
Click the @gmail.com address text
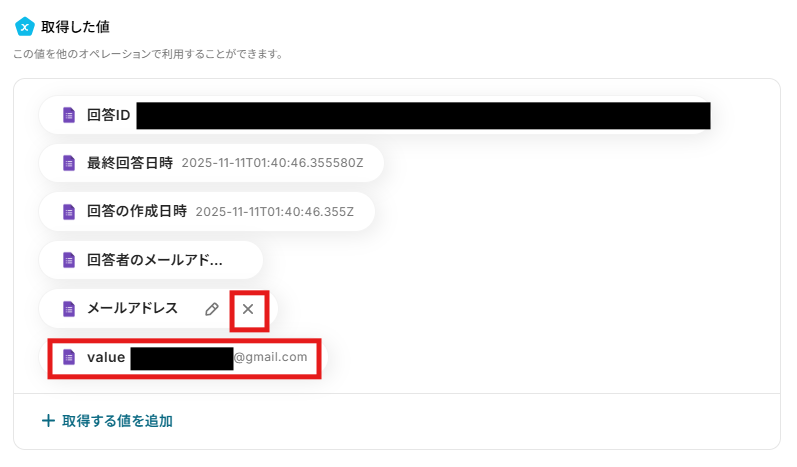270,357
